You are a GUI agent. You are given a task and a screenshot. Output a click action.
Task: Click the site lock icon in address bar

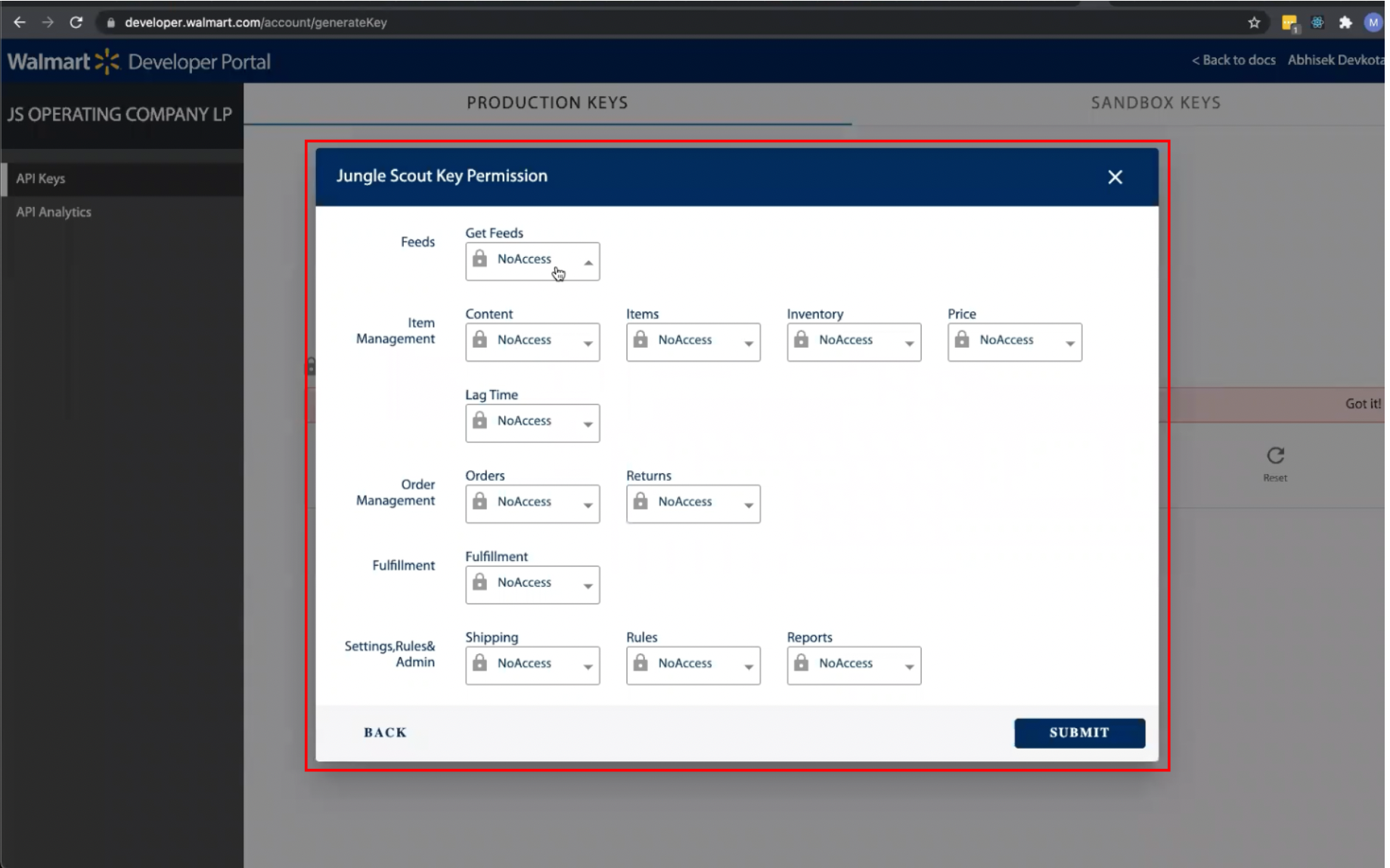point(110,23)
